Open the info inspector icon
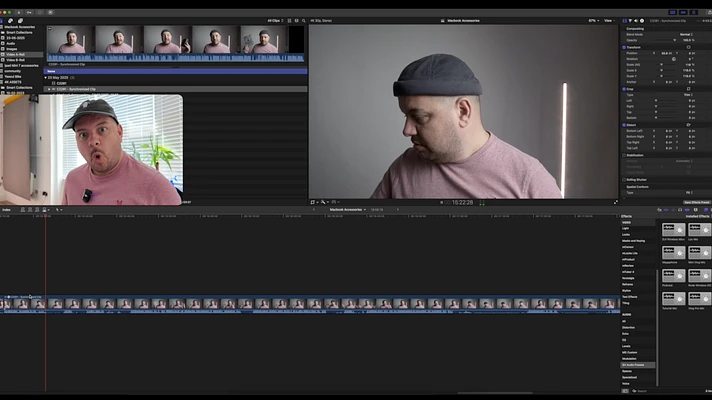This screenshot has height=400, width=712. click(642, 21)
